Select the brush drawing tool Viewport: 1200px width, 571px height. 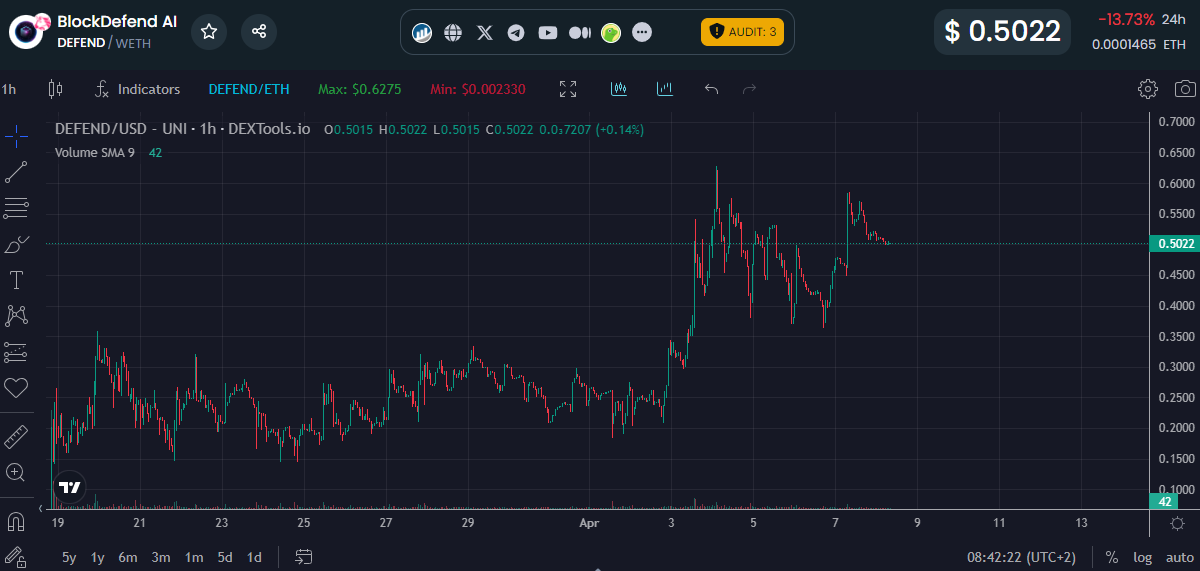click(16, 244)
